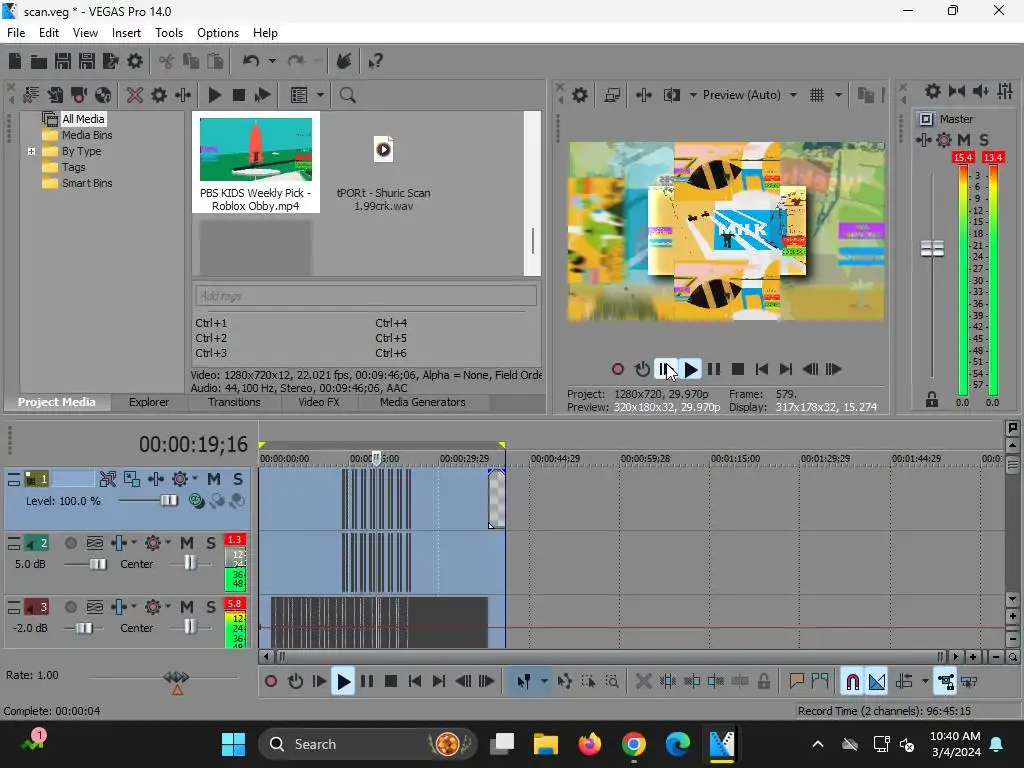
Task: Open the edit tool dropdown arrow
Action: (544, 682)
